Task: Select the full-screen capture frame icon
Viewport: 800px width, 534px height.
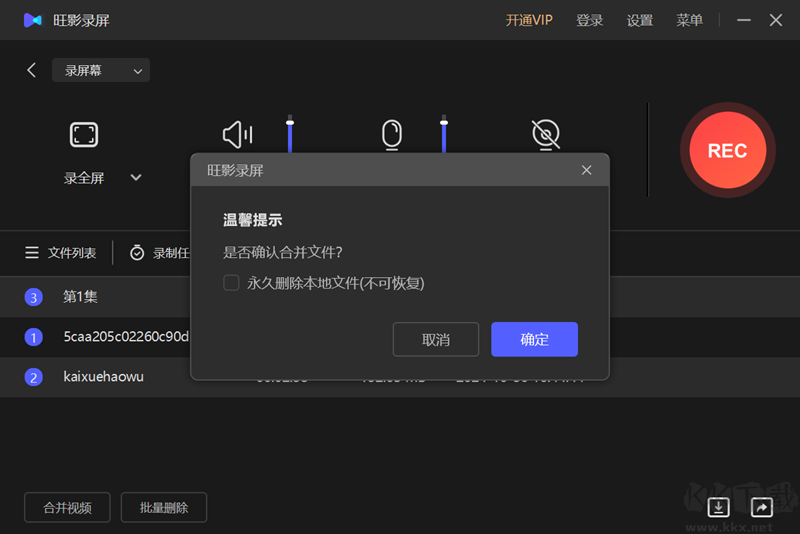Action: pos(84,135)
